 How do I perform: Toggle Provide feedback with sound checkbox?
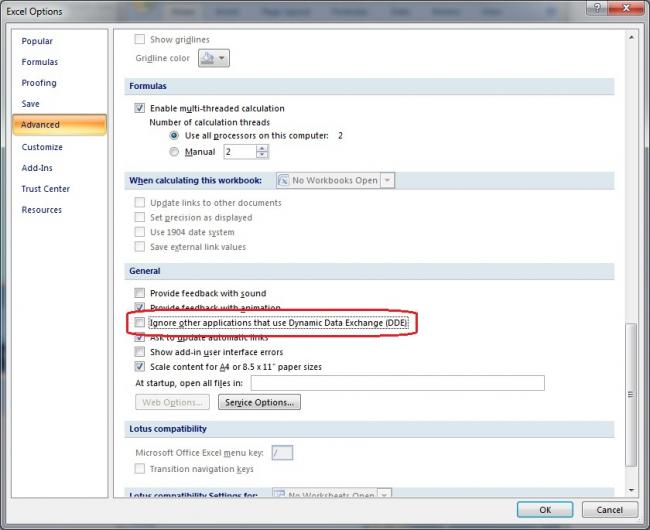(x=140, y=294)
